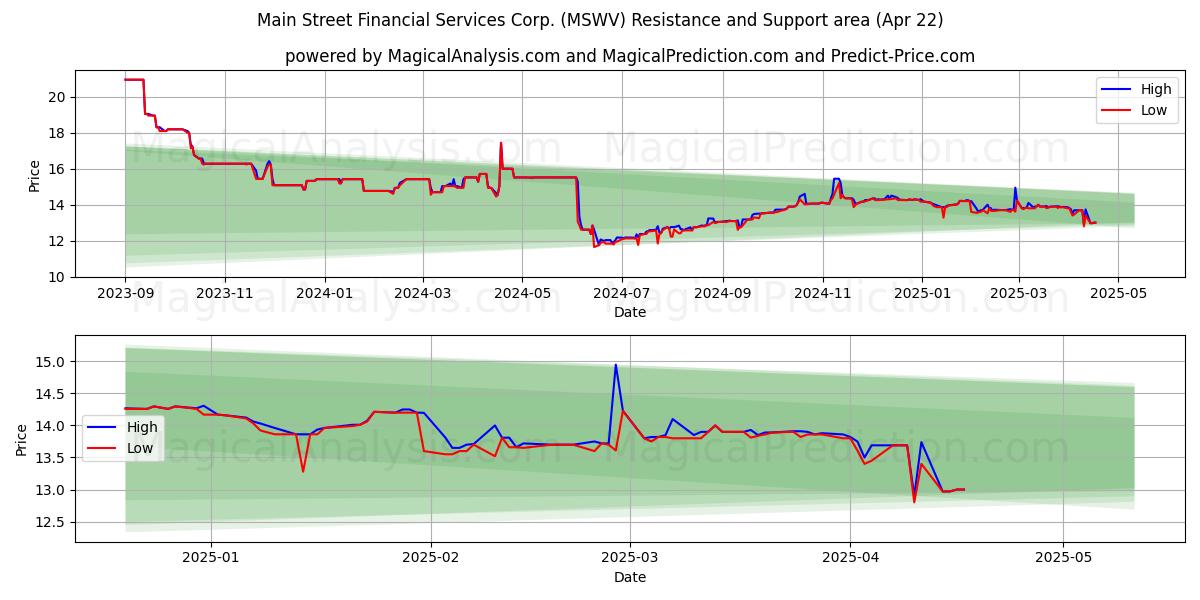Click 'Low' in top chart legend
Image resolution: width=1200 pixels, height=600 pixels.
[1154, 110]
